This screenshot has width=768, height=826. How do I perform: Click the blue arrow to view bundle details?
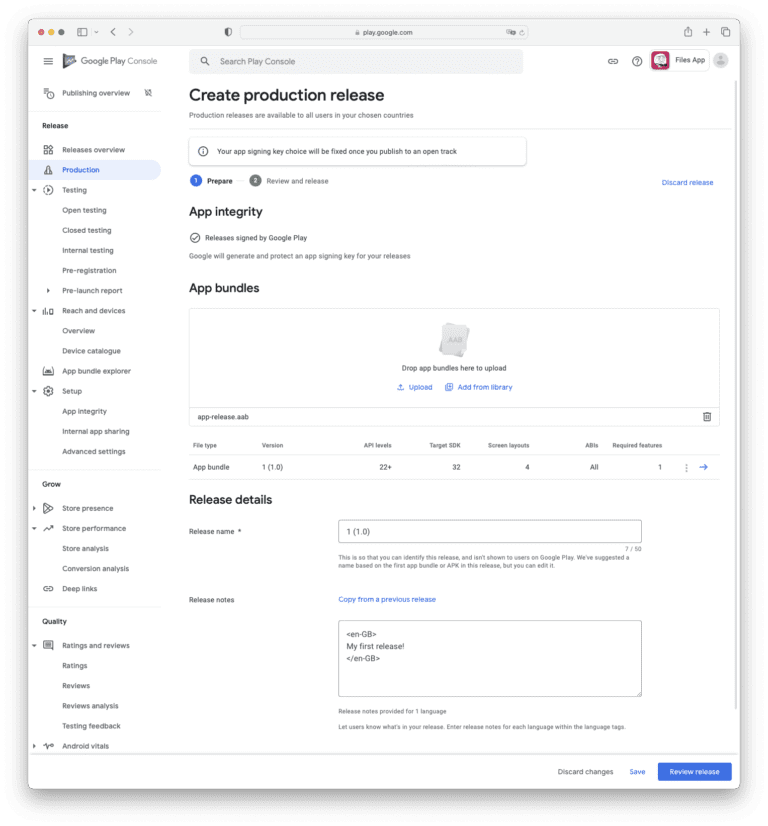click(x=705, y=466)
